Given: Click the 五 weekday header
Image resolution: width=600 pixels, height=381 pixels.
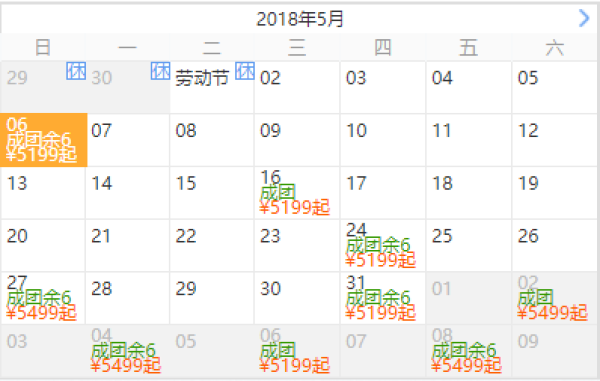Looking at the screenshot, I should coord(468,47).
